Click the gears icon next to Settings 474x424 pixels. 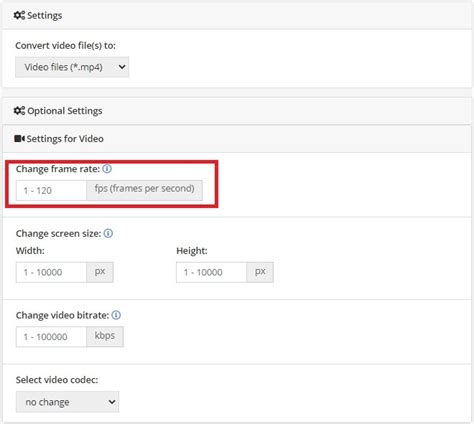tap(19, 15)
